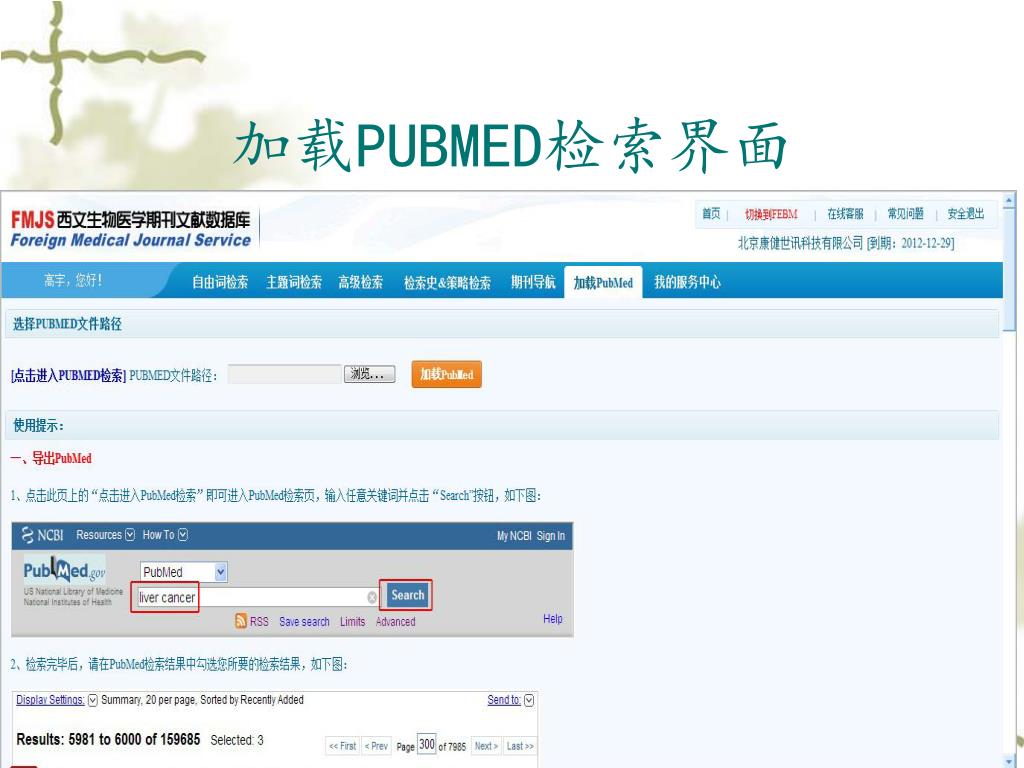Click the PubMed.gov logo

point(64,570)
